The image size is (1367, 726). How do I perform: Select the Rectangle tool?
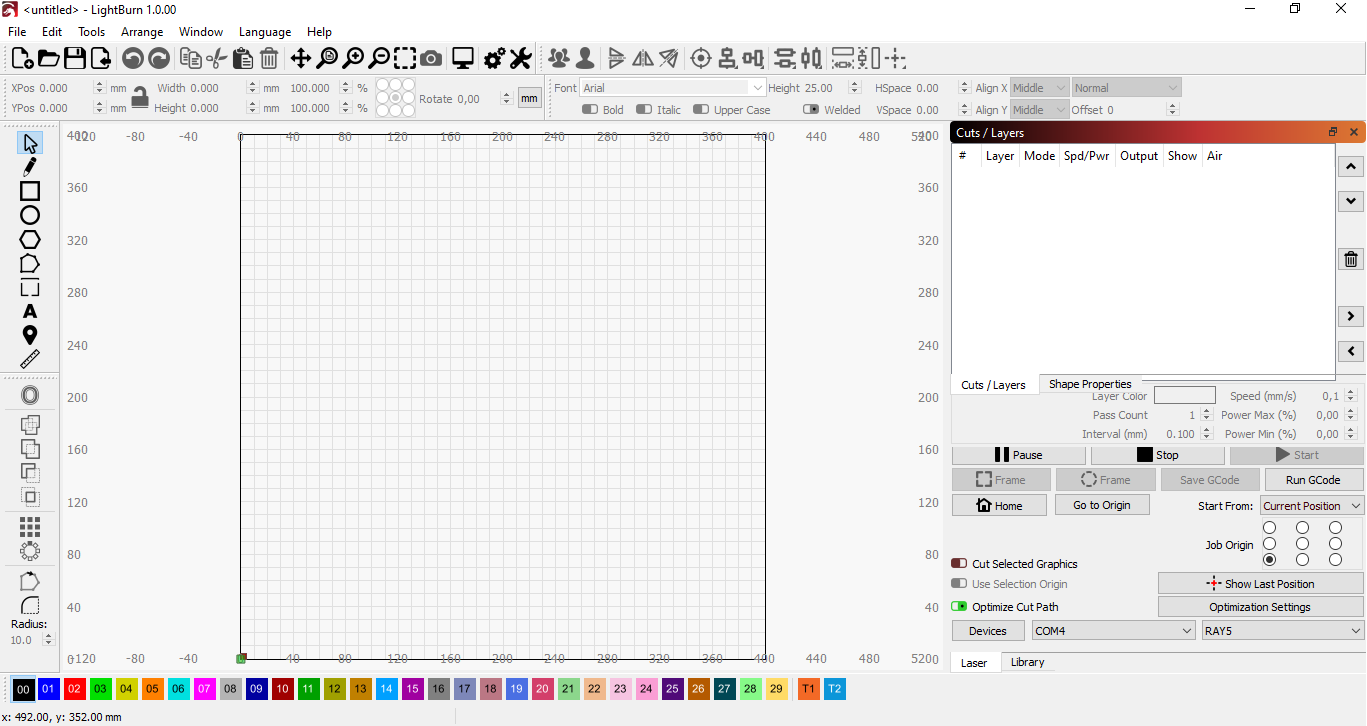click(x=30, y=191)
